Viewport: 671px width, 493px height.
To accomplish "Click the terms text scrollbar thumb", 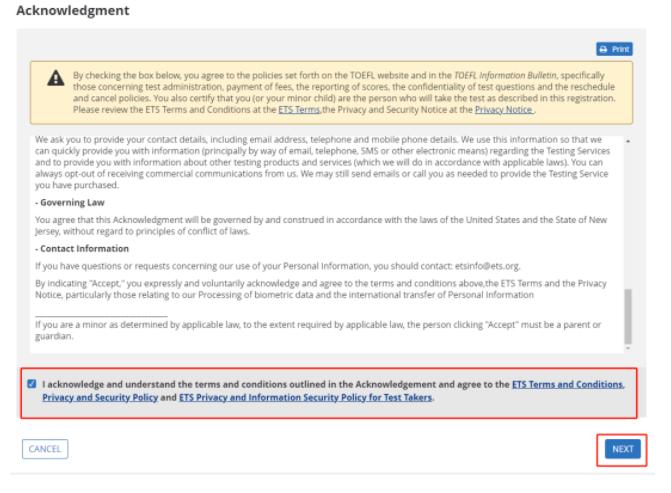I will (628, 316).
